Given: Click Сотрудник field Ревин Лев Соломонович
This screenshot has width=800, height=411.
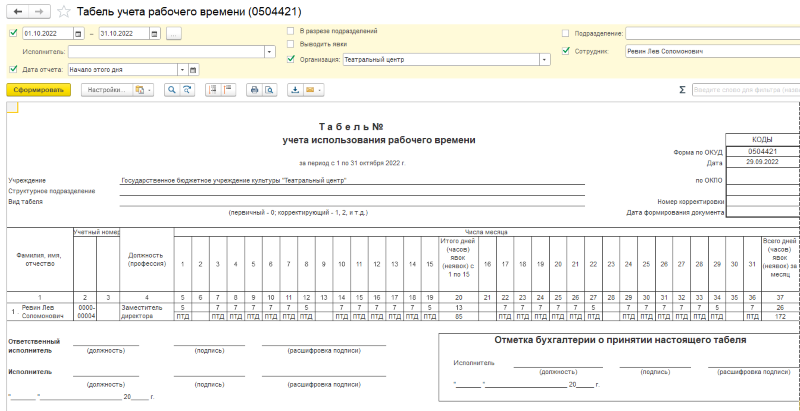Looking at the screenshot, I should click(x=712, y=52).
